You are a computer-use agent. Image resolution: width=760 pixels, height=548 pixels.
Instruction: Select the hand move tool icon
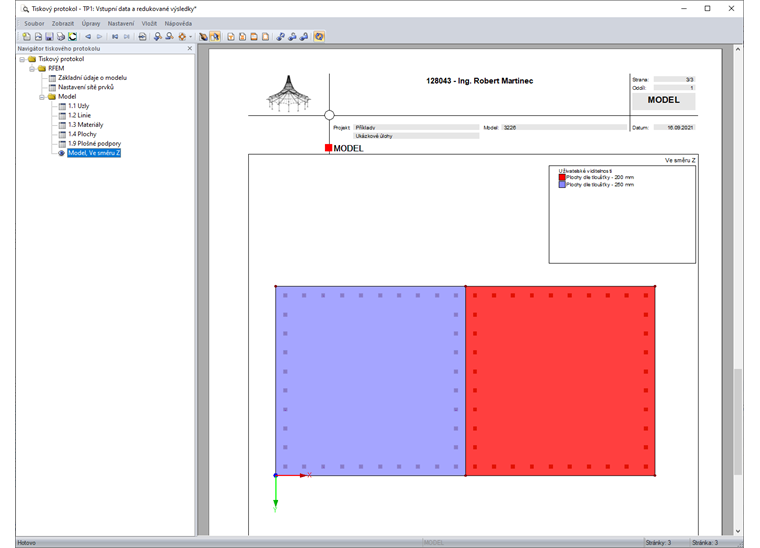coord(203,36)
